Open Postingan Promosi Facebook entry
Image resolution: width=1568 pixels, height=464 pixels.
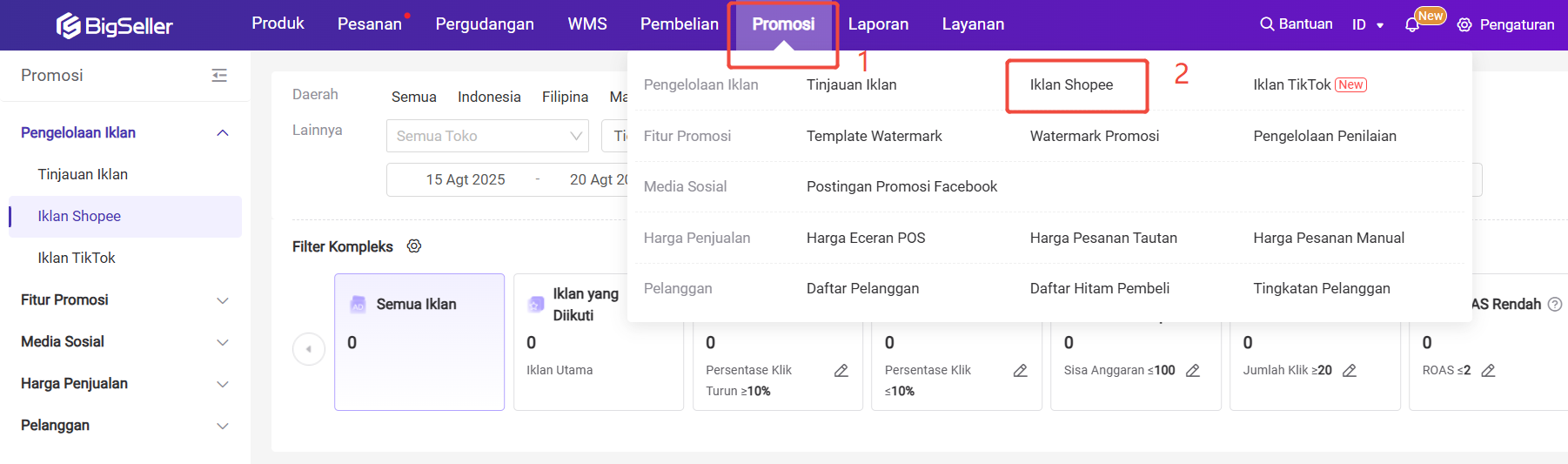coord(901,186)
